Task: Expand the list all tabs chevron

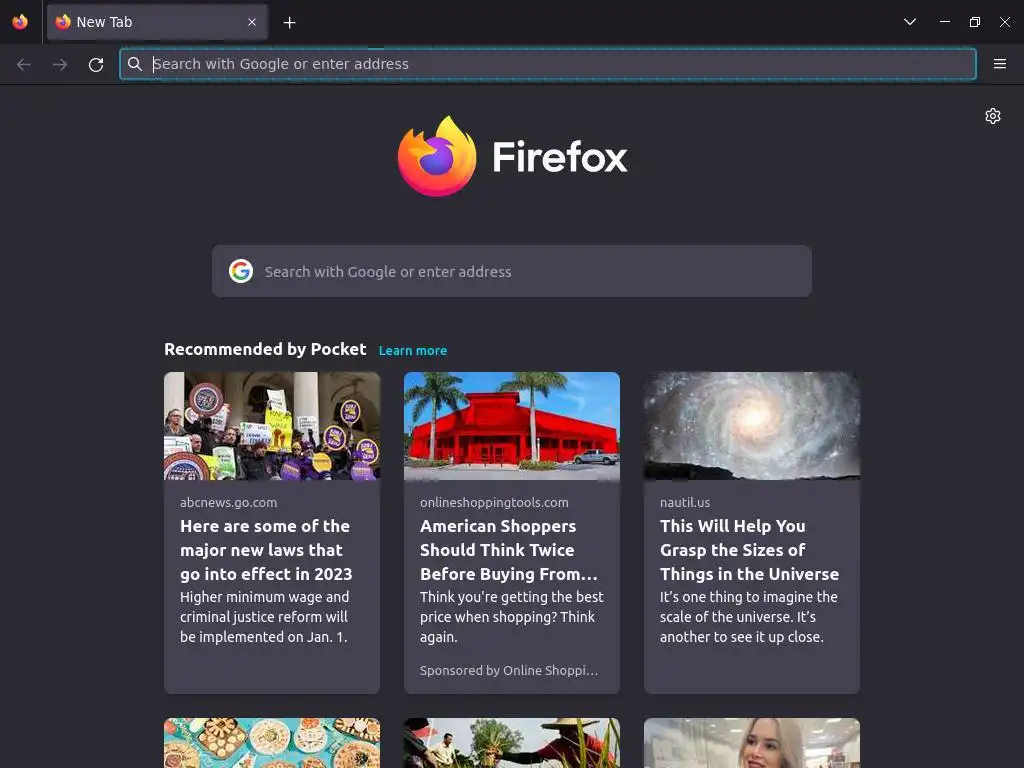Action: click(x=910, y=22)
